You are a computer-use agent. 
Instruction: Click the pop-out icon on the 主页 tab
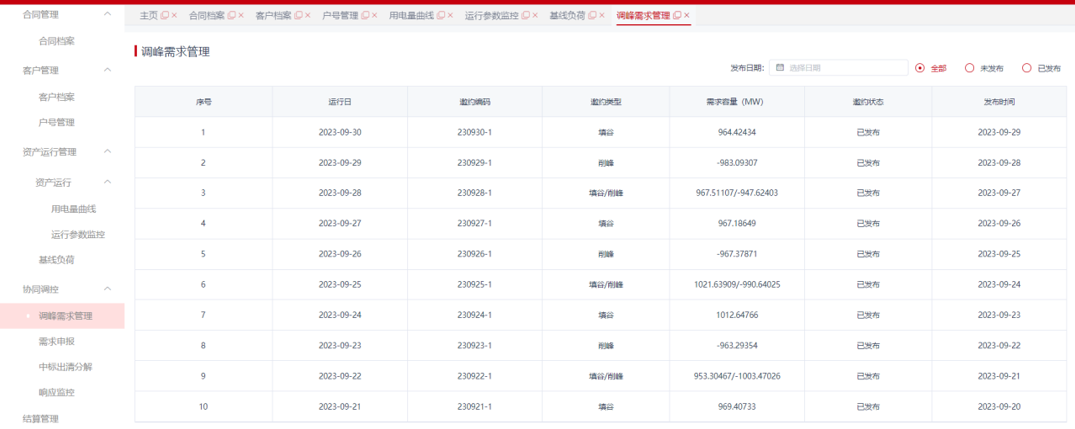pos(165,15)
